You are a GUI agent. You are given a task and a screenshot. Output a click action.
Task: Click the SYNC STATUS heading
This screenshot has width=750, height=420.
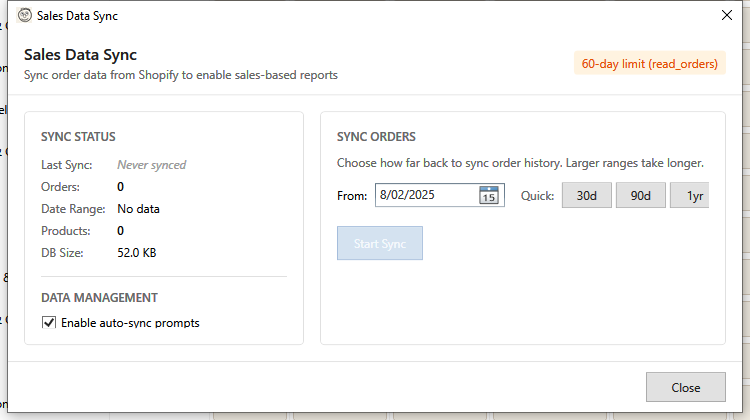point(78,137)
